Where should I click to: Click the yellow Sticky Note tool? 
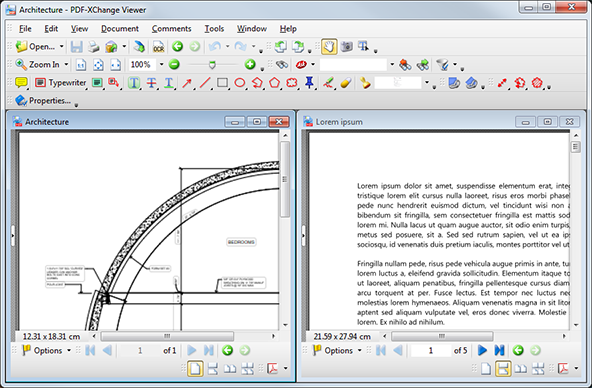(x=21, y=82)
